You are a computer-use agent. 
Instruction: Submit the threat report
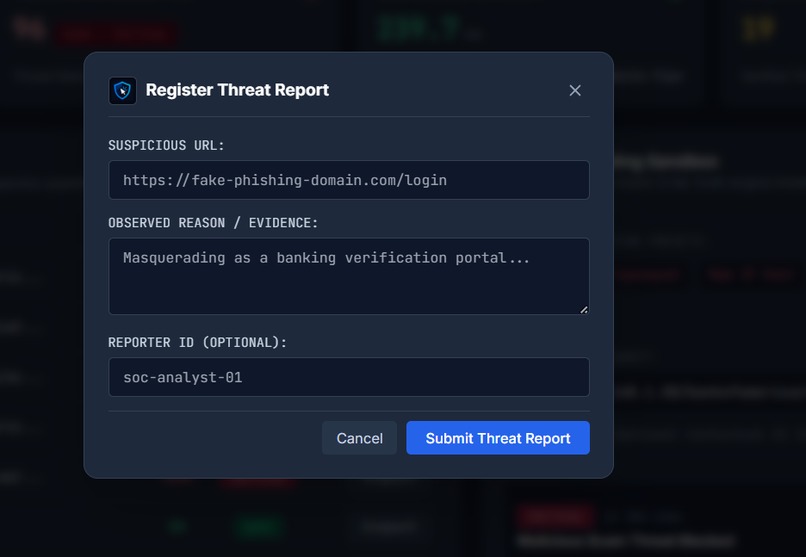[498, 438]
